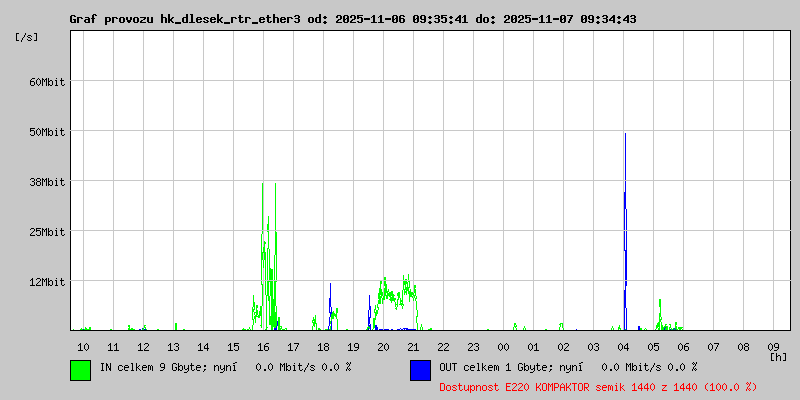This screenshot has width=800, height=400.
Task: Click the [/s] unit label
Action: point(27,36)
